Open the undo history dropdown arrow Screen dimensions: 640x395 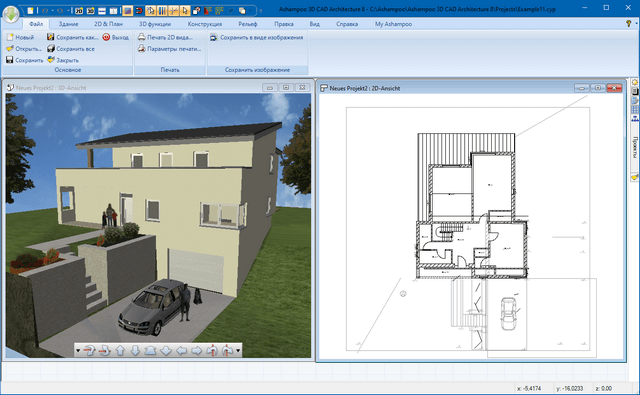point(52,11)
